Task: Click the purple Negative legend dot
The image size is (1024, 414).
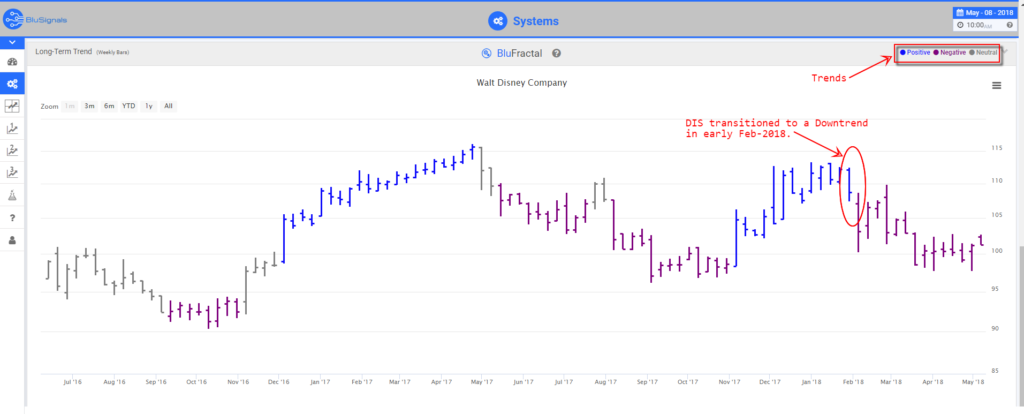Action: pos(936,52)
